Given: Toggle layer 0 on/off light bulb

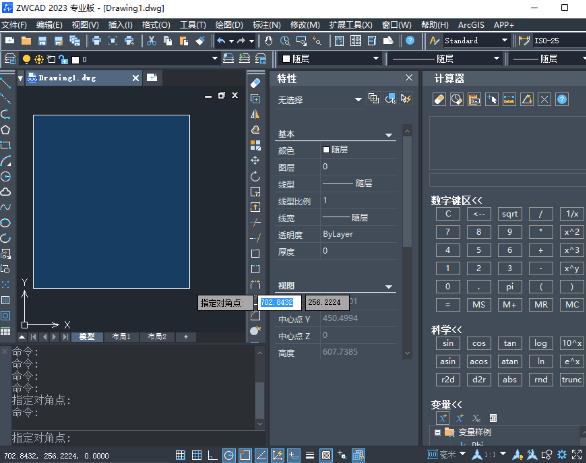Looking at the screenshot, I should [26, 59].
